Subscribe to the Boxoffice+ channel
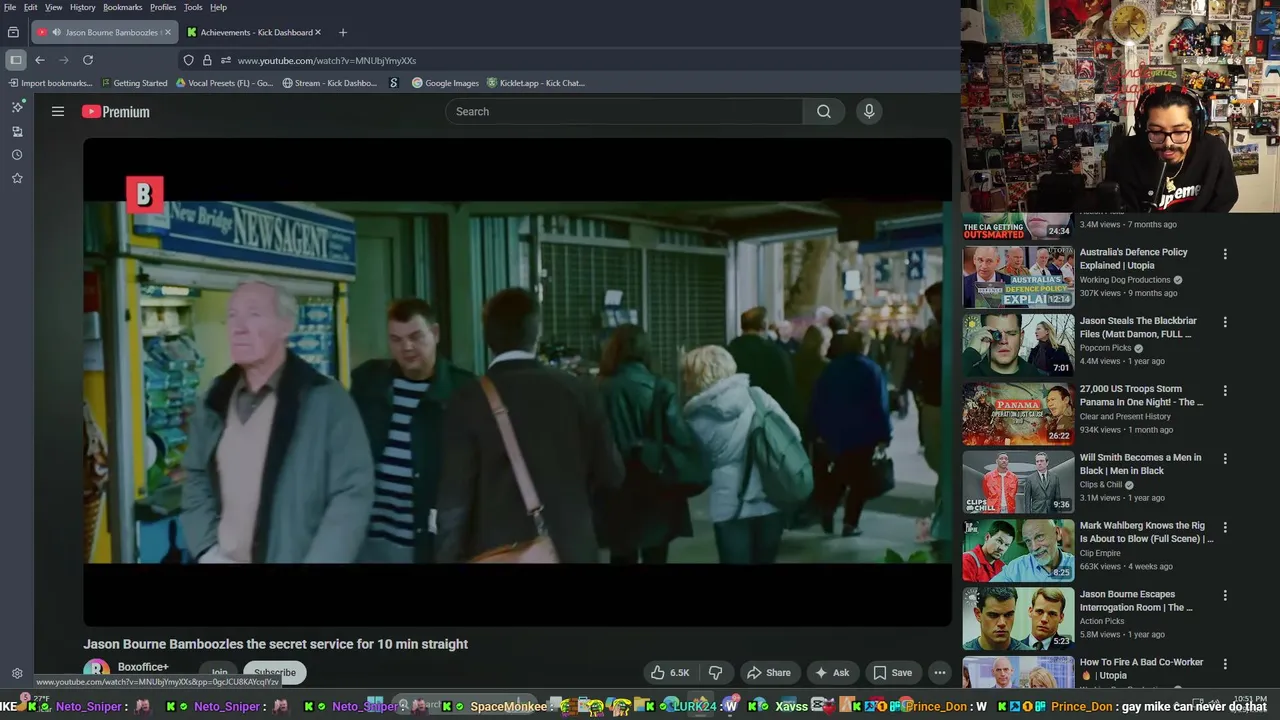The height and width of the screenshot is (720, 1280). click(274, 673)
